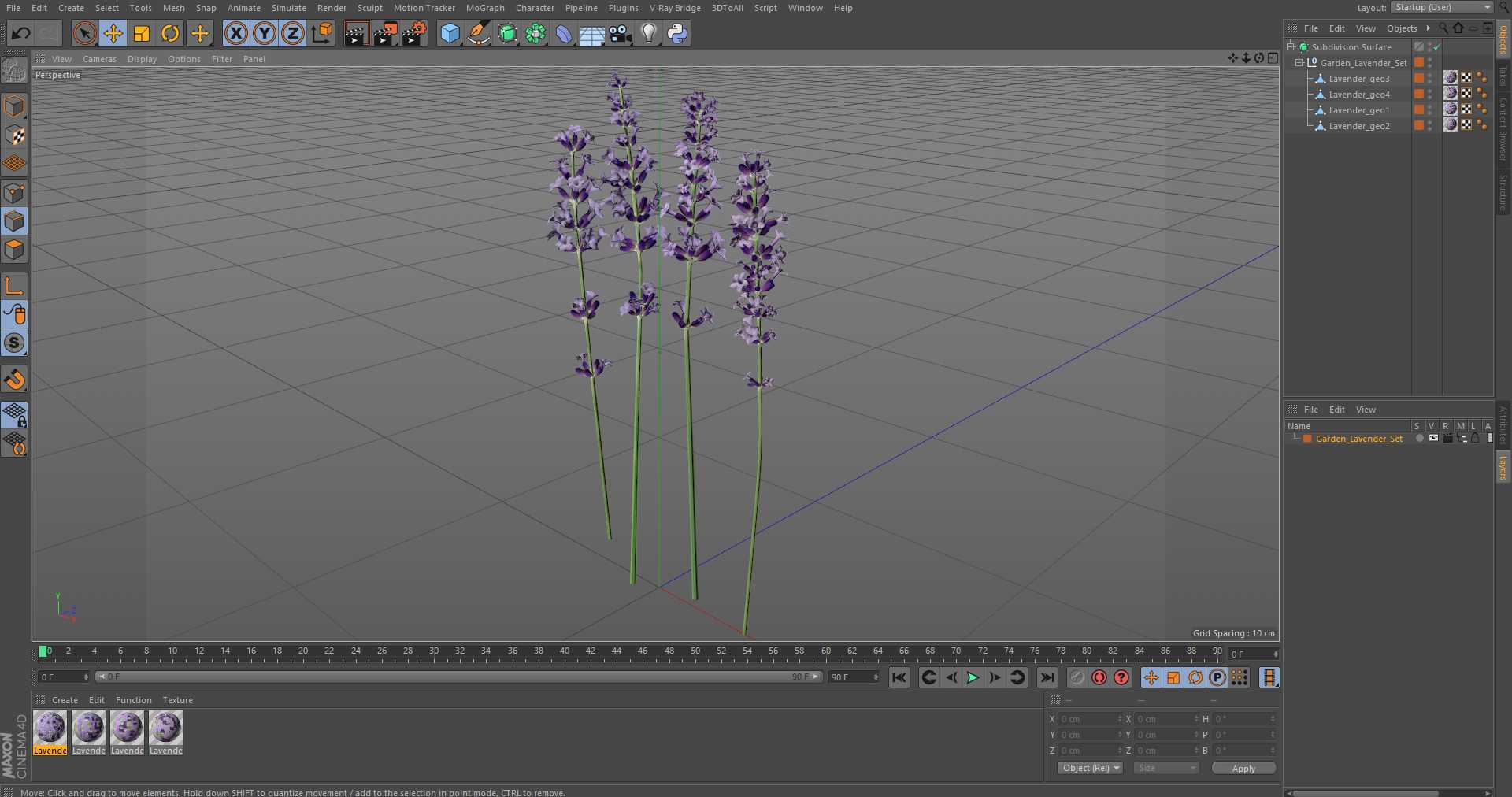Toggle Autokeying record button
This screenshot has height=797, width=1512.
tap(1099, 677)
